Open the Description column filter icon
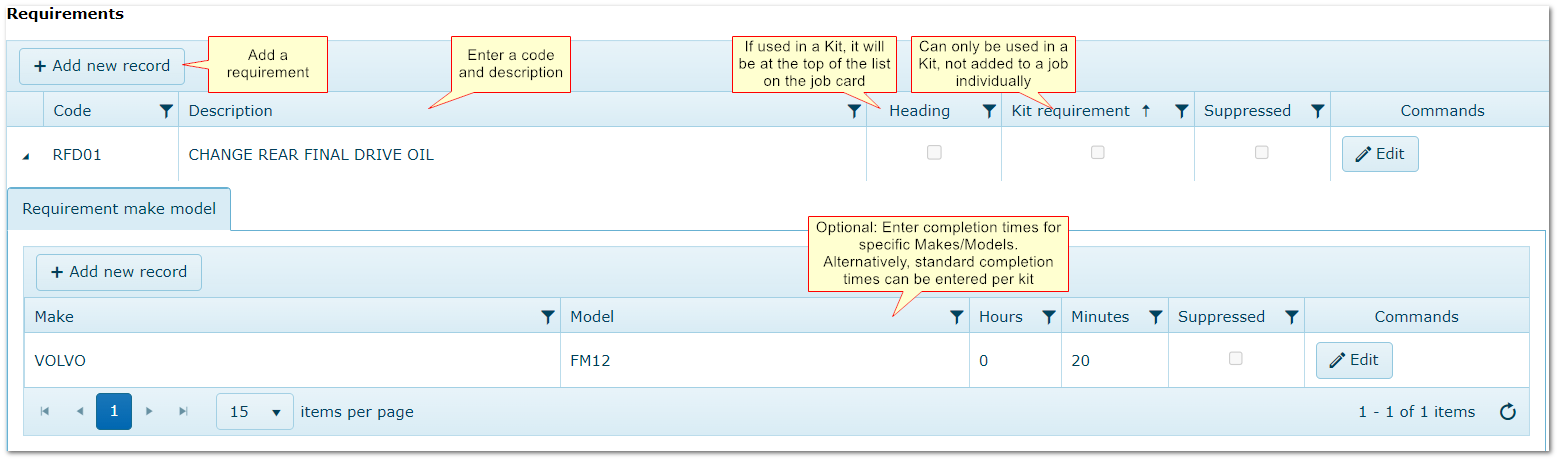This screenshot has height=461, width=1559. 854,111
